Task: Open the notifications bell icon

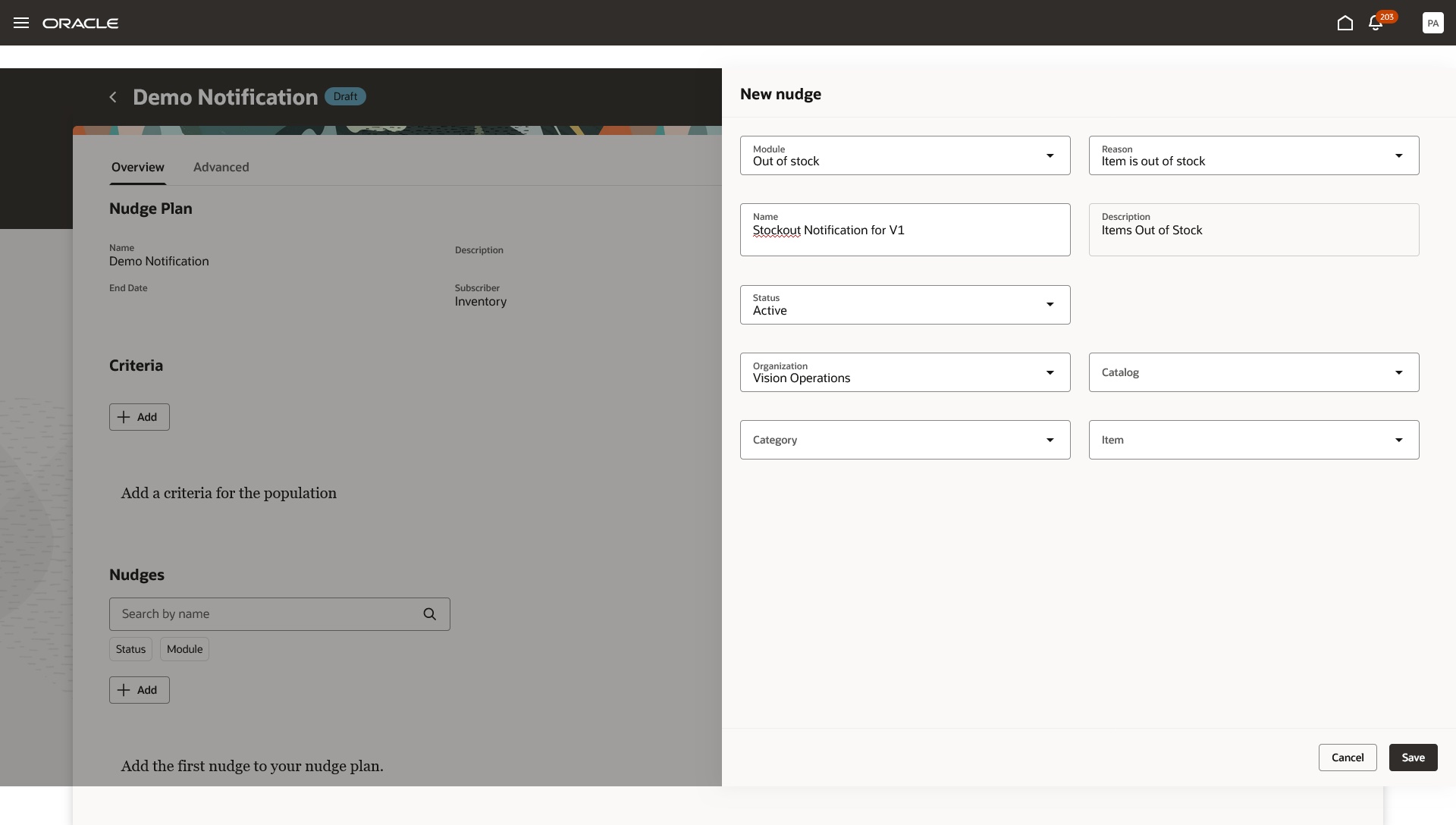Action: tap(1376, 23)
